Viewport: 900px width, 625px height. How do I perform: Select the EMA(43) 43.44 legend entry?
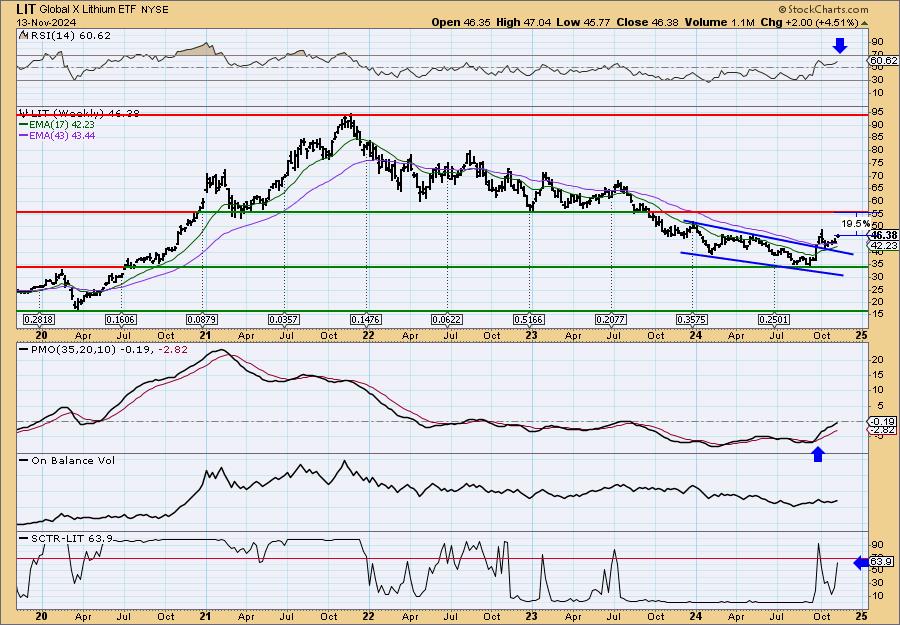click(57, 135)
